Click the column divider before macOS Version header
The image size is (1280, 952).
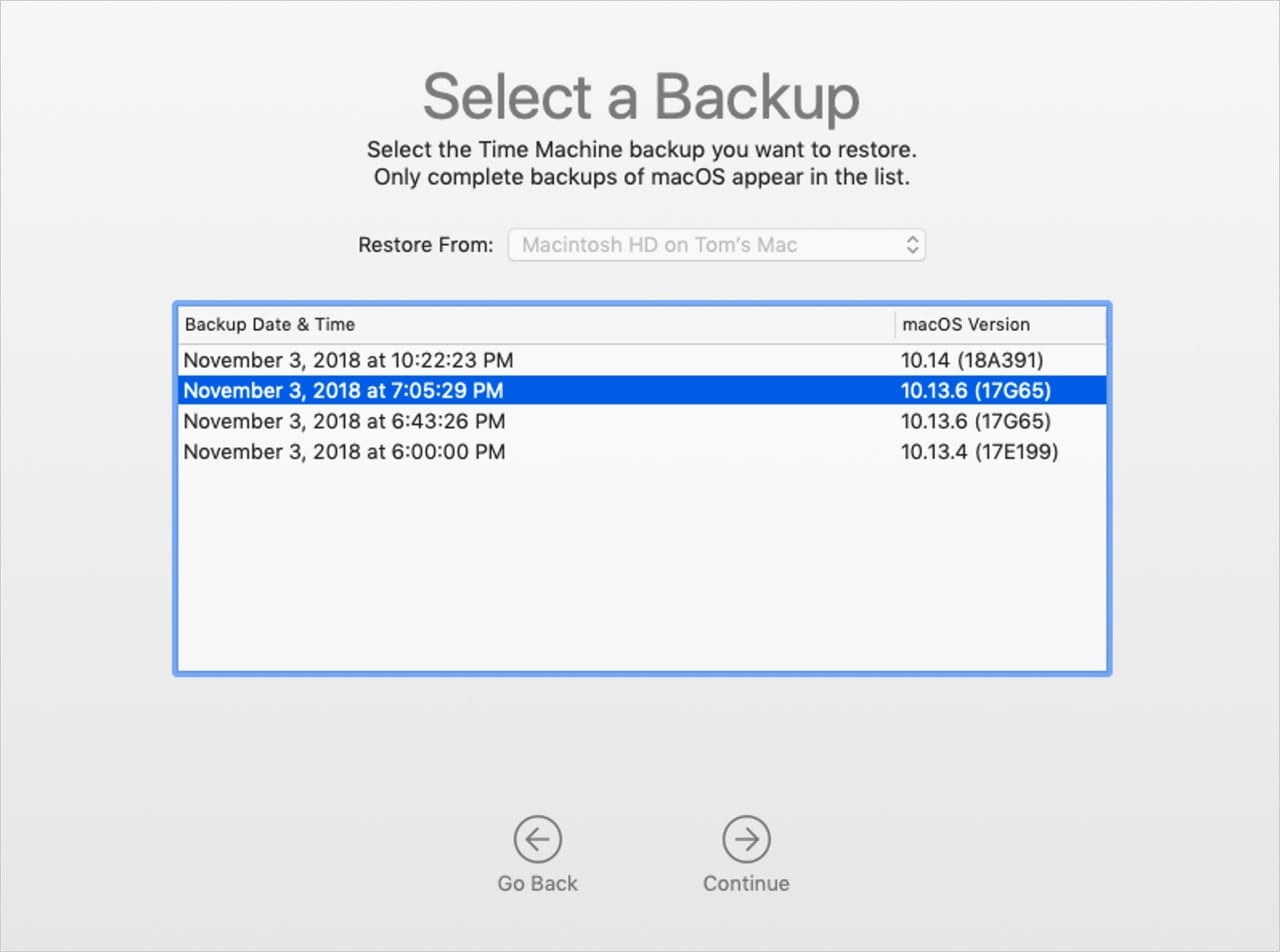pyautogui.click(x=895, y=324)
